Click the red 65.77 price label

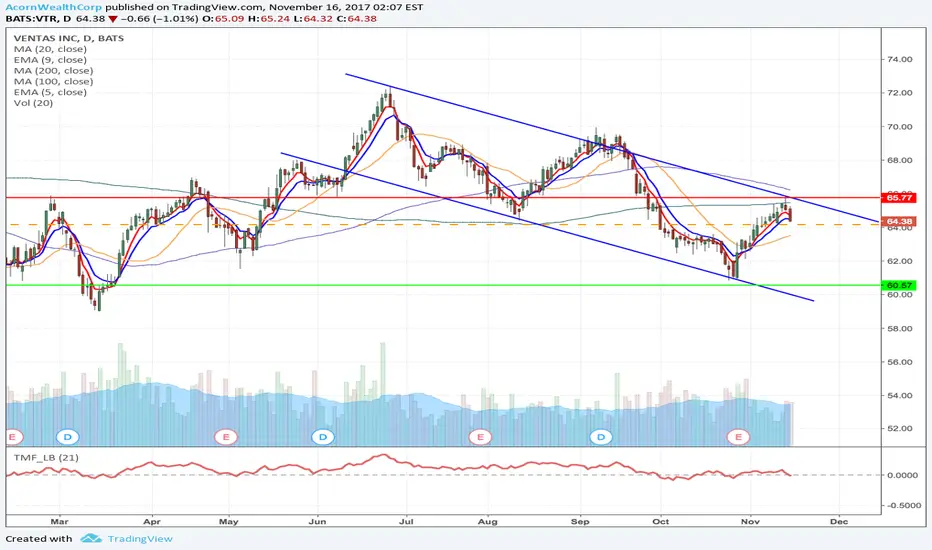click(x=899, y=197)
